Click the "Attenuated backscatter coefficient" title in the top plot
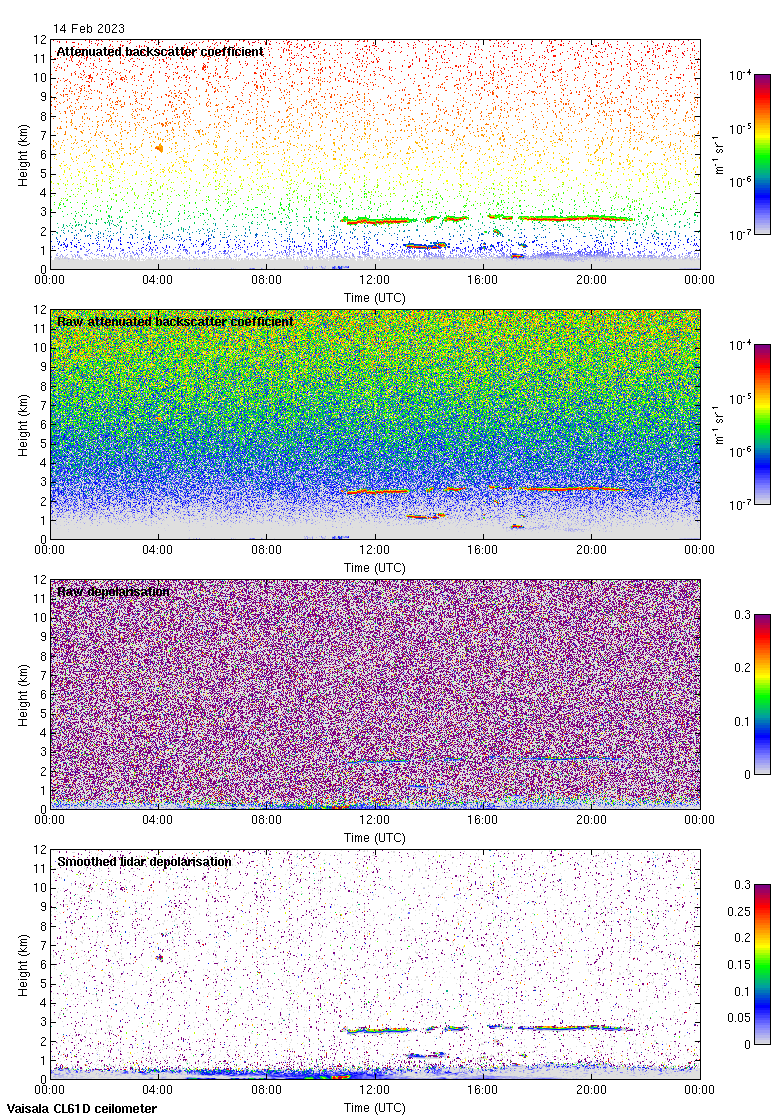 point(160,52)
